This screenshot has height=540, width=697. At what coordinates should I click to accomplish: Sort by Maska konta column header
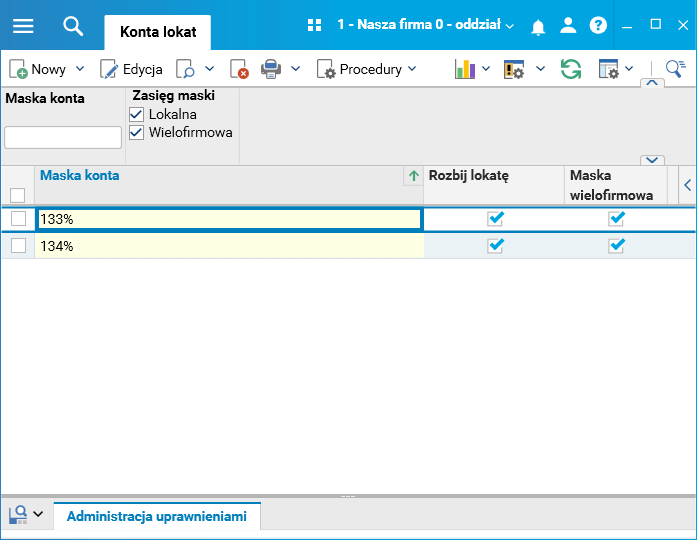pyautogui.click(x=80, y=176)
